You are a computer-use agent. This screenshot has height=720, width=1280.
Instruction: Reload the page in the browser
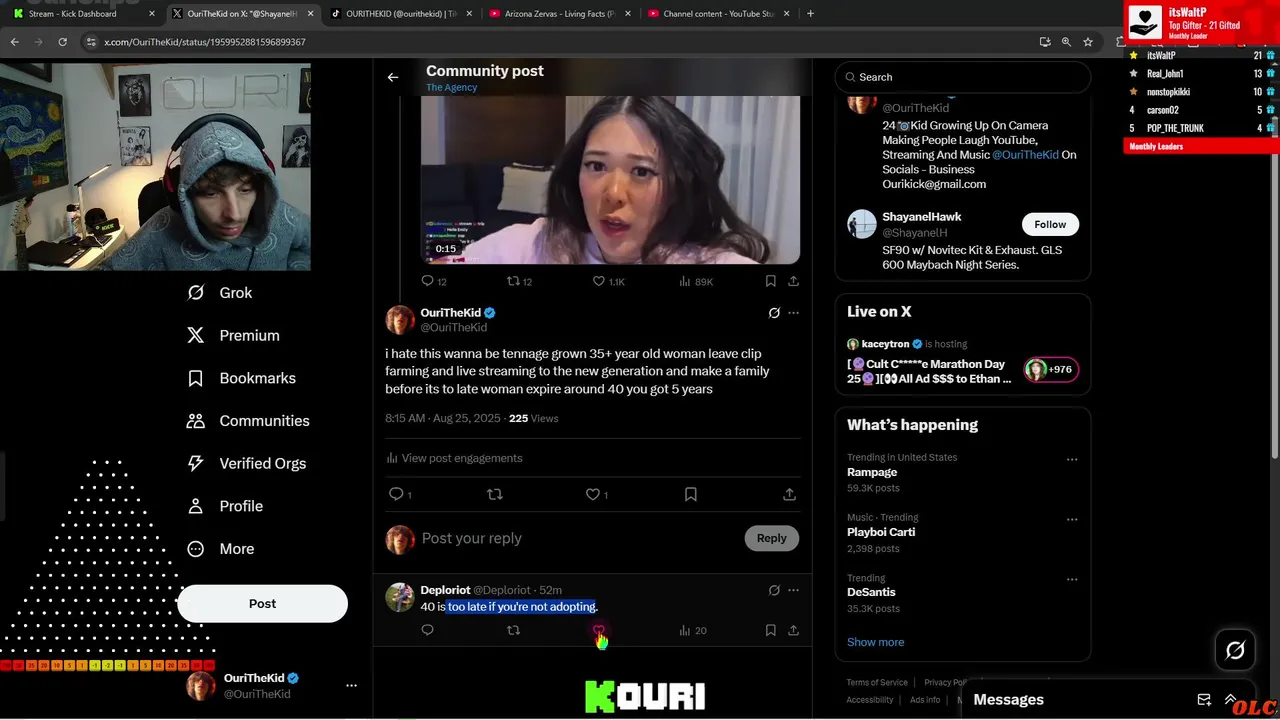(62, 42)
